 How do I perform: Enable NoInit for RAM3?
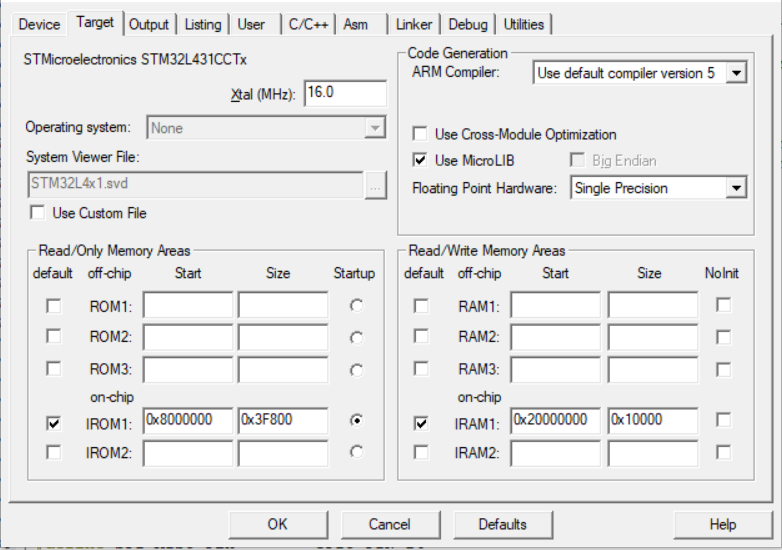click(723, 369)
